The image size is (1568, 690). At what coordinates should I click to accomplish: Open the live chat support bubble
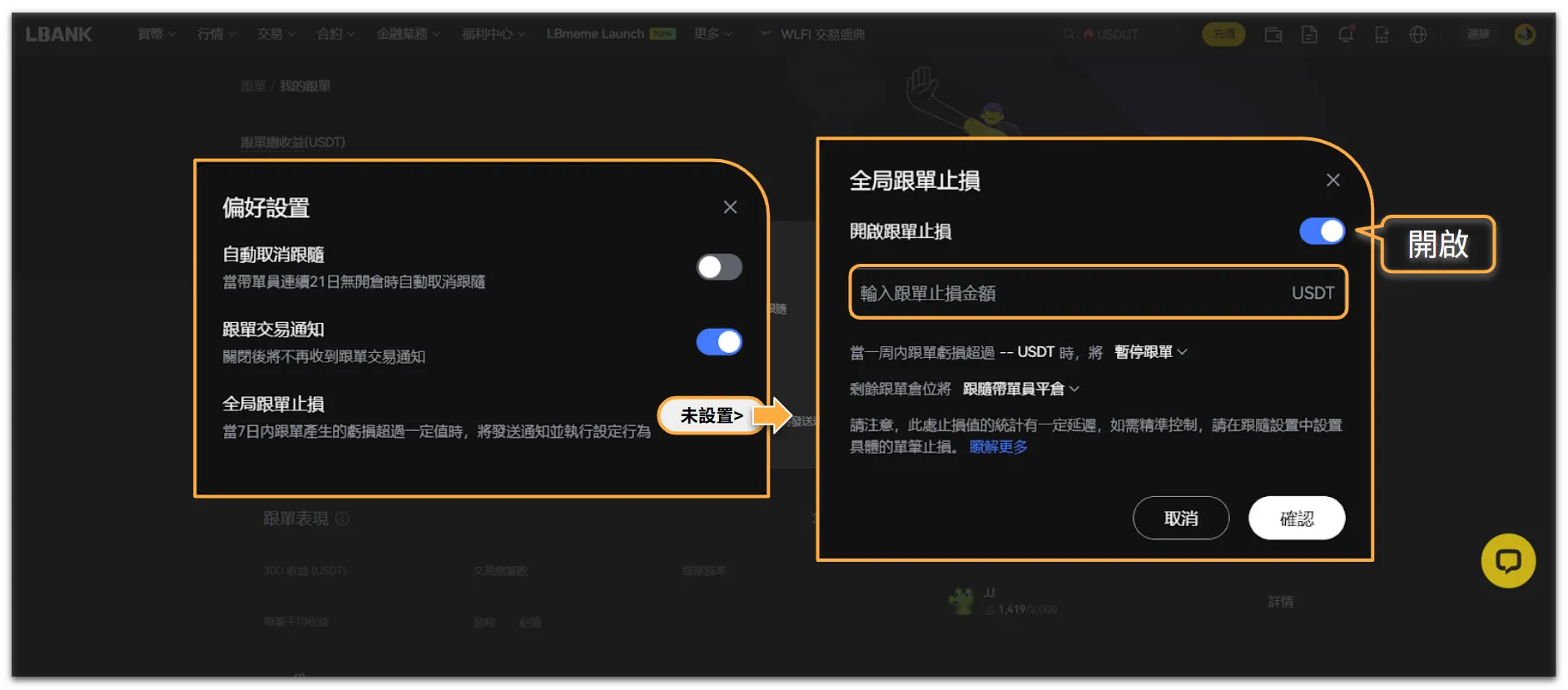click(x=1508, y=561)
